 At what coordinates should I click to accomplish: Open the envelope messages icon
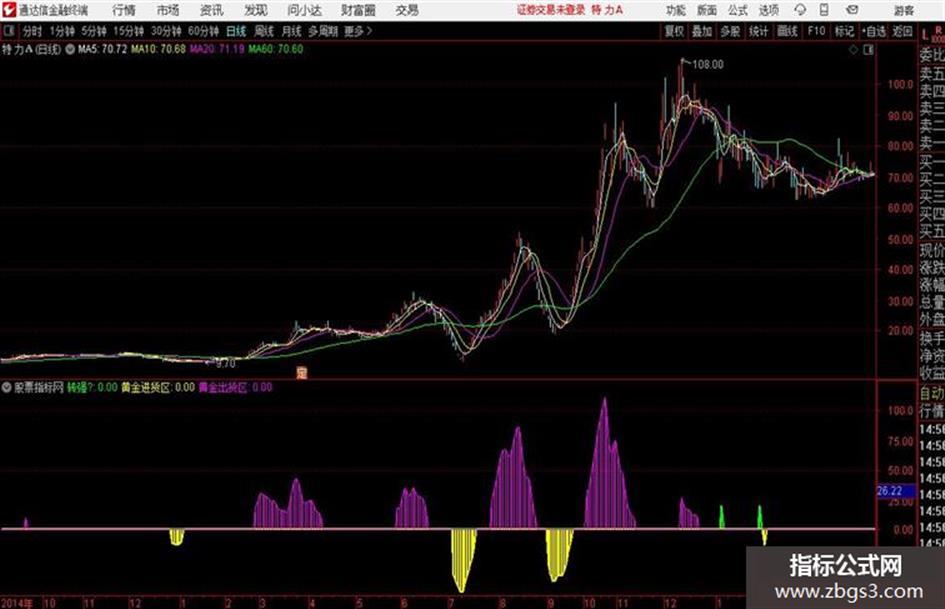click(852, 10)
